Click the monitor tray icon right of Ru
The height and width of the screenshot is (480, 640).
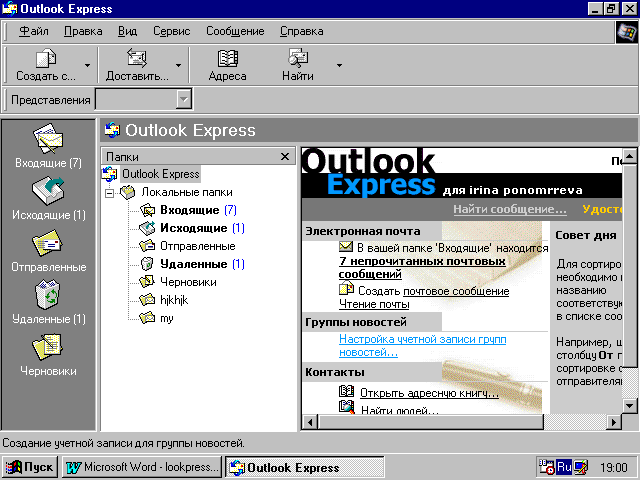point(581,467)
